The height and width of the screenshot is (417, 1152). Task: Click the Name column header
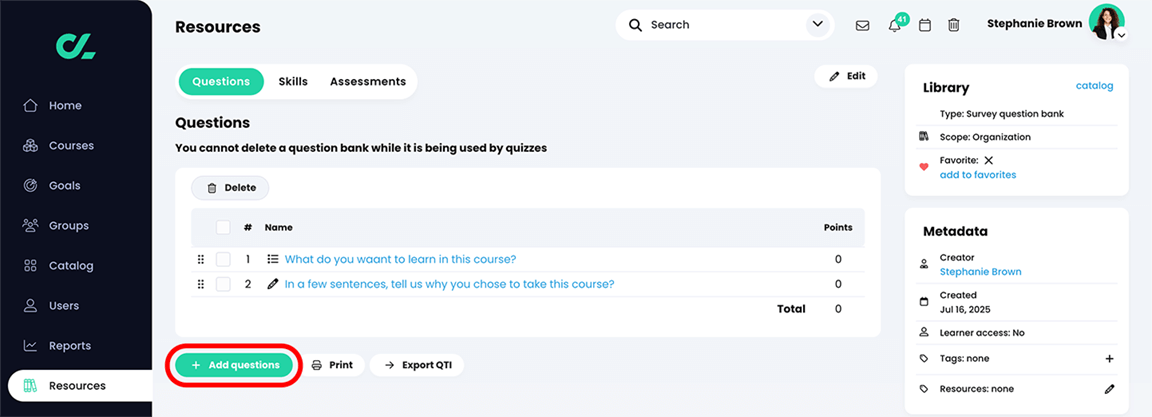point(278,228)
